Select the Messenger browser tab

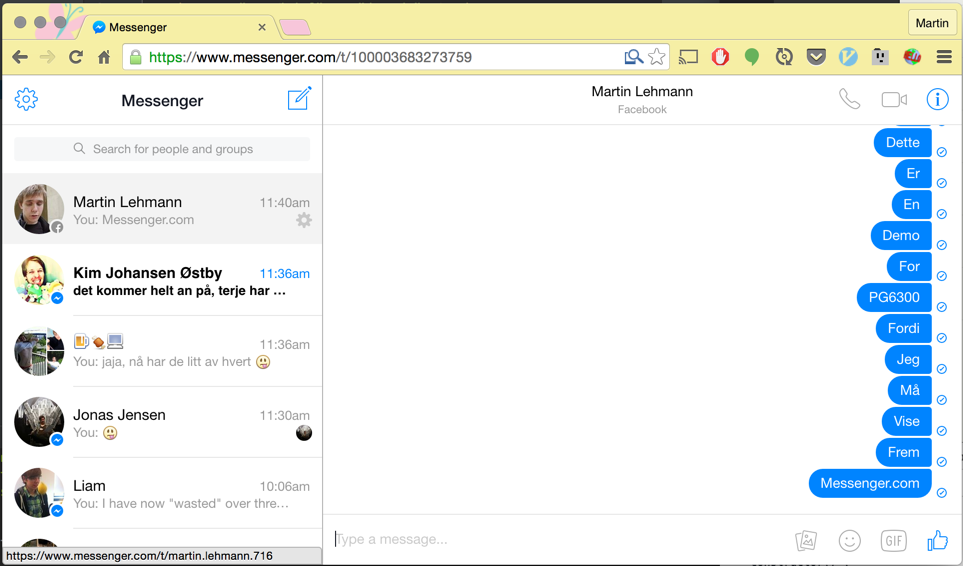[178, 27]
